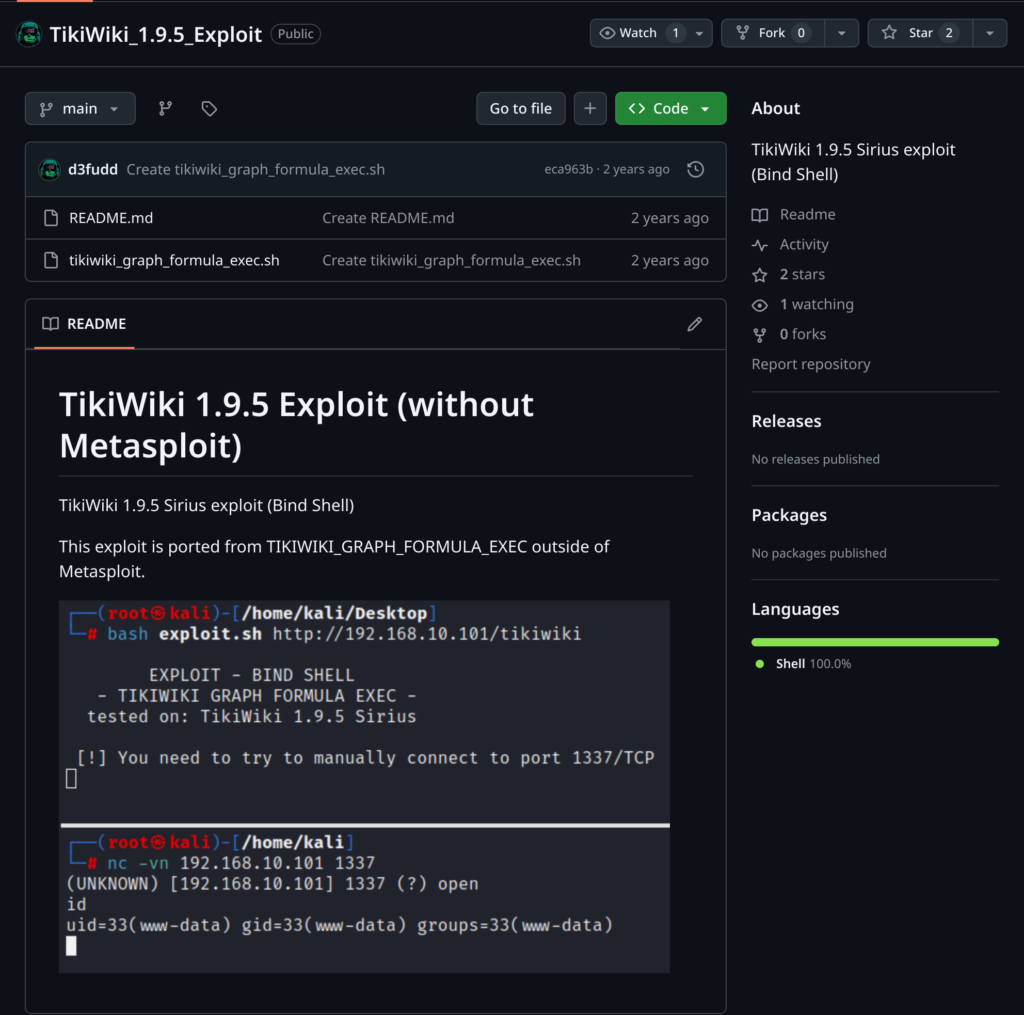View the 1 watching link
The width and height of the screenshot is (1024, 1015).
(x=816, y=305)
